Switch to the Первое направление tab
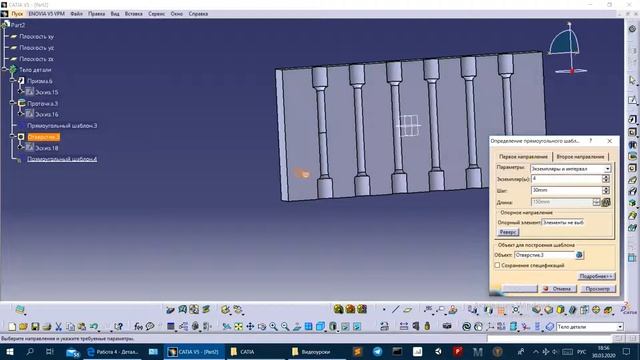This screenshot has height=360, width=640. pos(523,157)
